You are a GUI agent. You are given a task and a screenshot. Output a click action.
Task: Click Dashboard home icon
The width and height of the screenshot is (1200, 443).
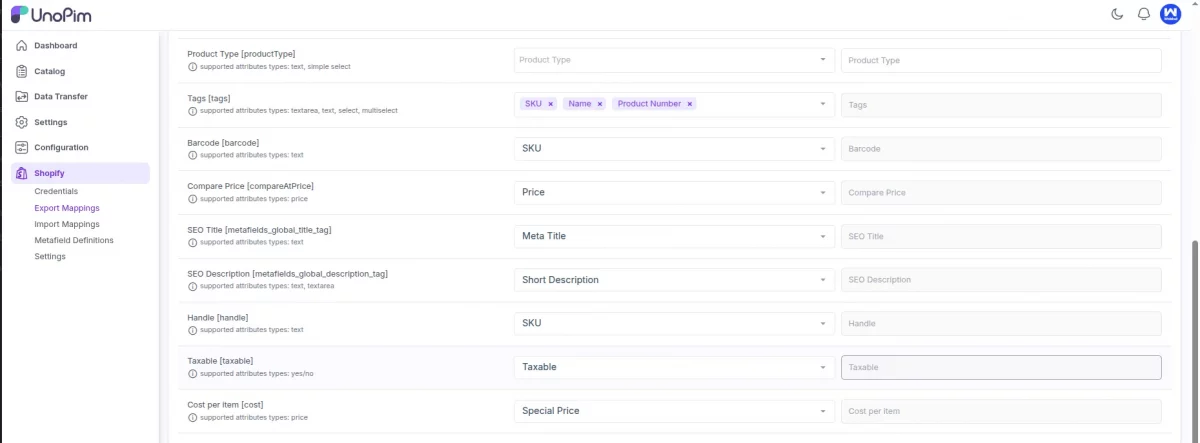tap(21, 46)
